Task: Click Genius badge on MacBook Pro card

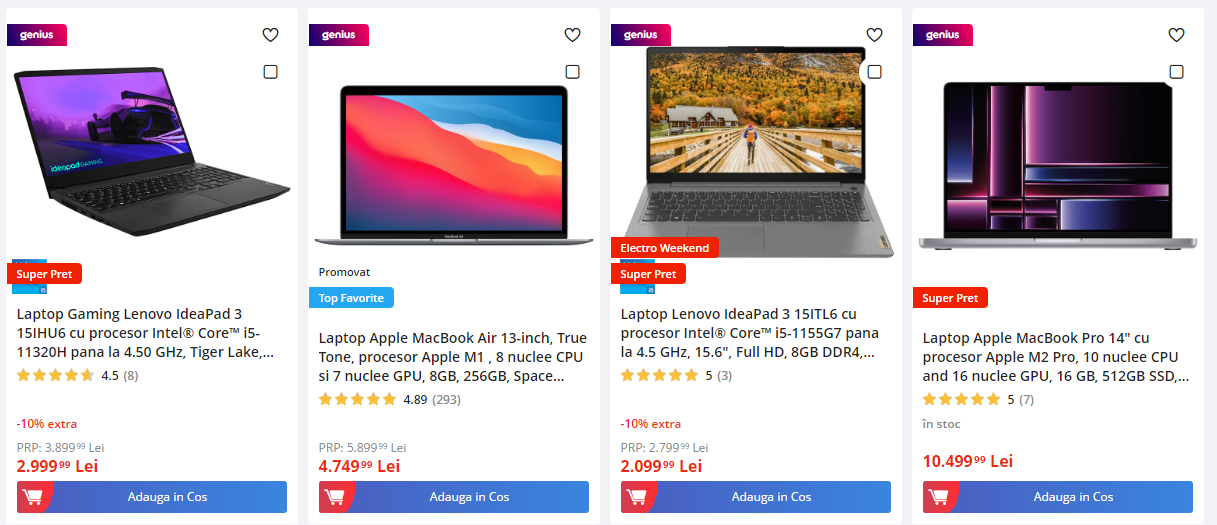Action: click(x=943, y=35)
